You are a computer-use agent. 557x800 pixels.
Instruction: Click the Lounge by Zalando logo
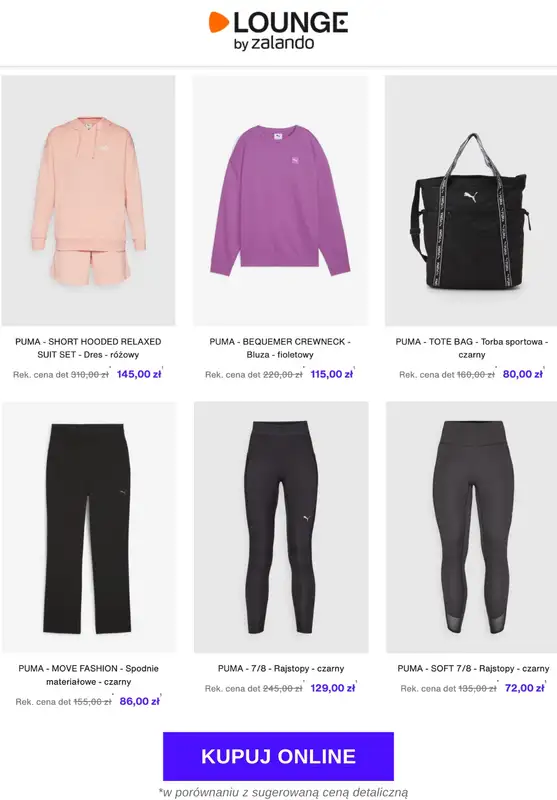coord(278,31)
